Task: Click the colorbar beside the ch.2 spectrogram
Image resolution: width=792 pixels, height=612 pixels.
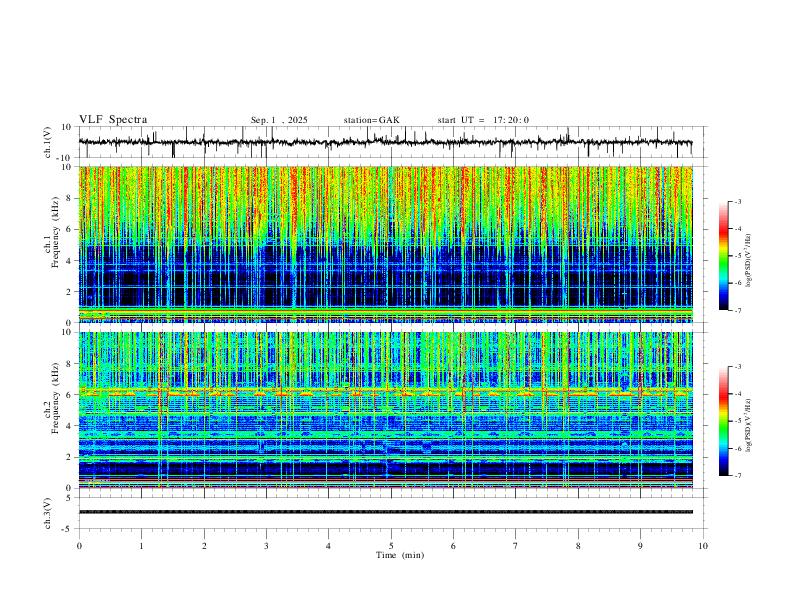Action: pyautogui.click(x=724, y=421)
